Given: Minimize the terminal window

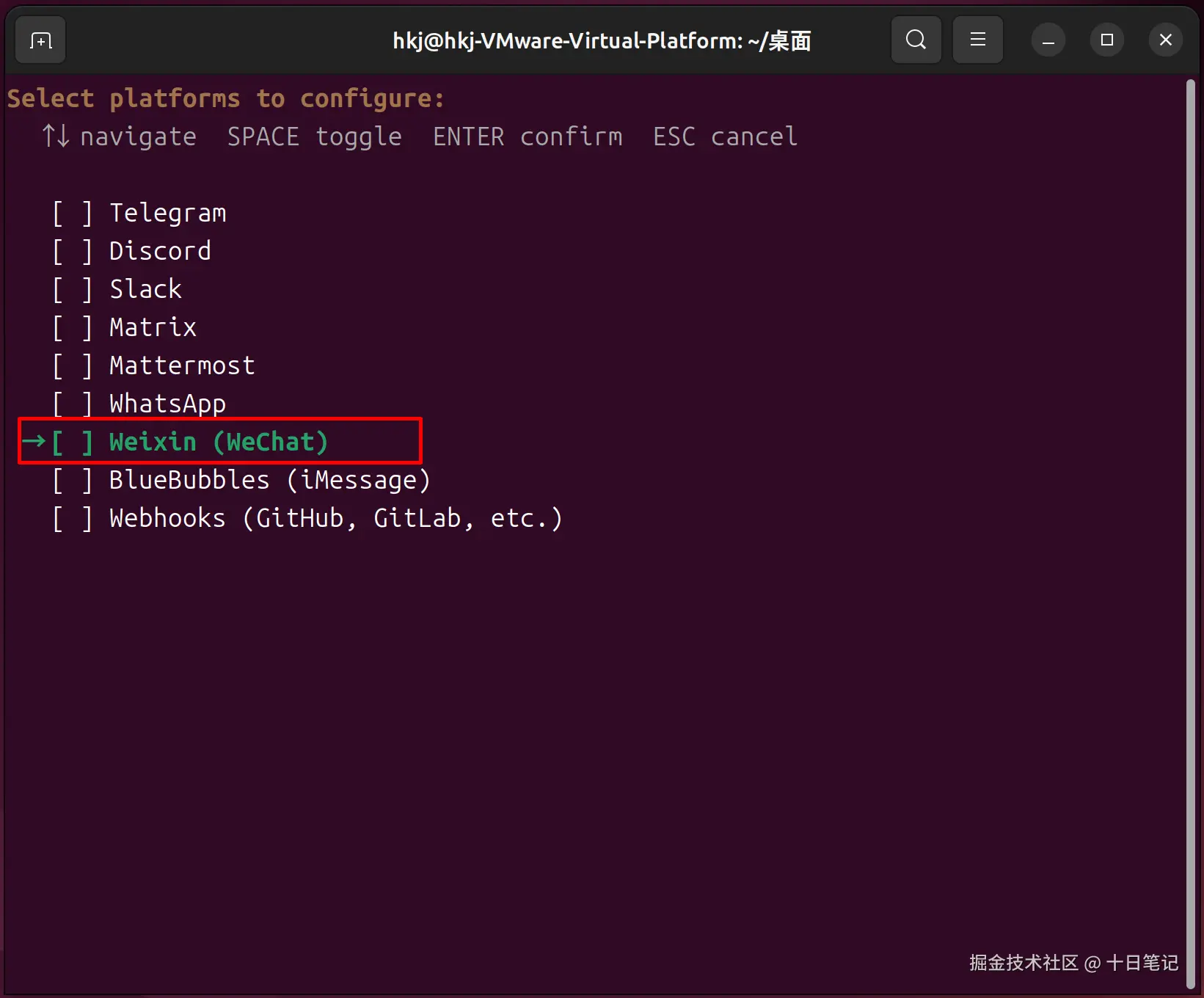Looking at the screenshot, I should pyautogui.click(x=1048, y=40).
